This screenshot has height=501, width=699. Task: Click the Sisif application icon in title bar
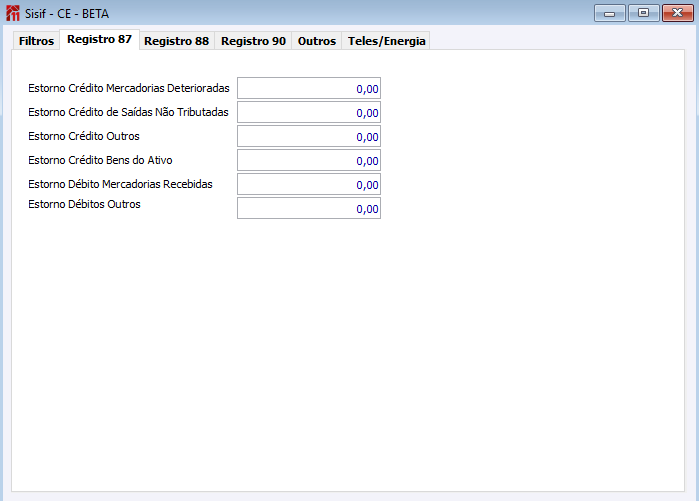tap(13, 13)
